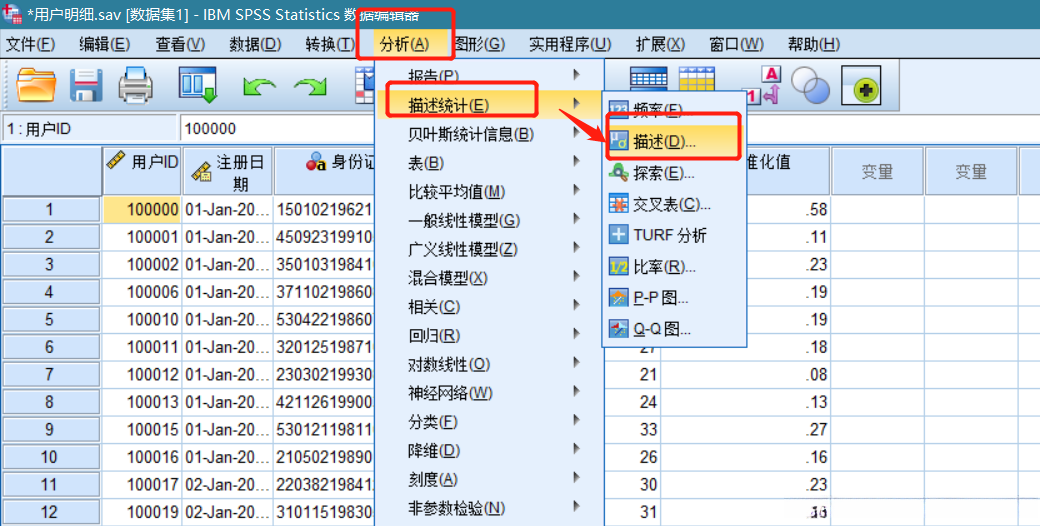Open the 实用程序(U) menu
1040x526 pixels.
(570, 44)
